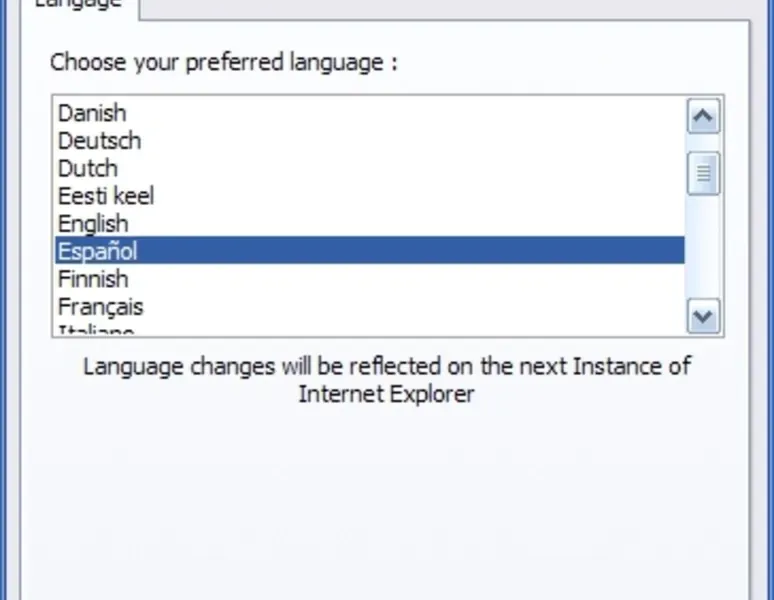Switch to the Language tab
The height and width of the screenshot is (600, 774).
78,5
